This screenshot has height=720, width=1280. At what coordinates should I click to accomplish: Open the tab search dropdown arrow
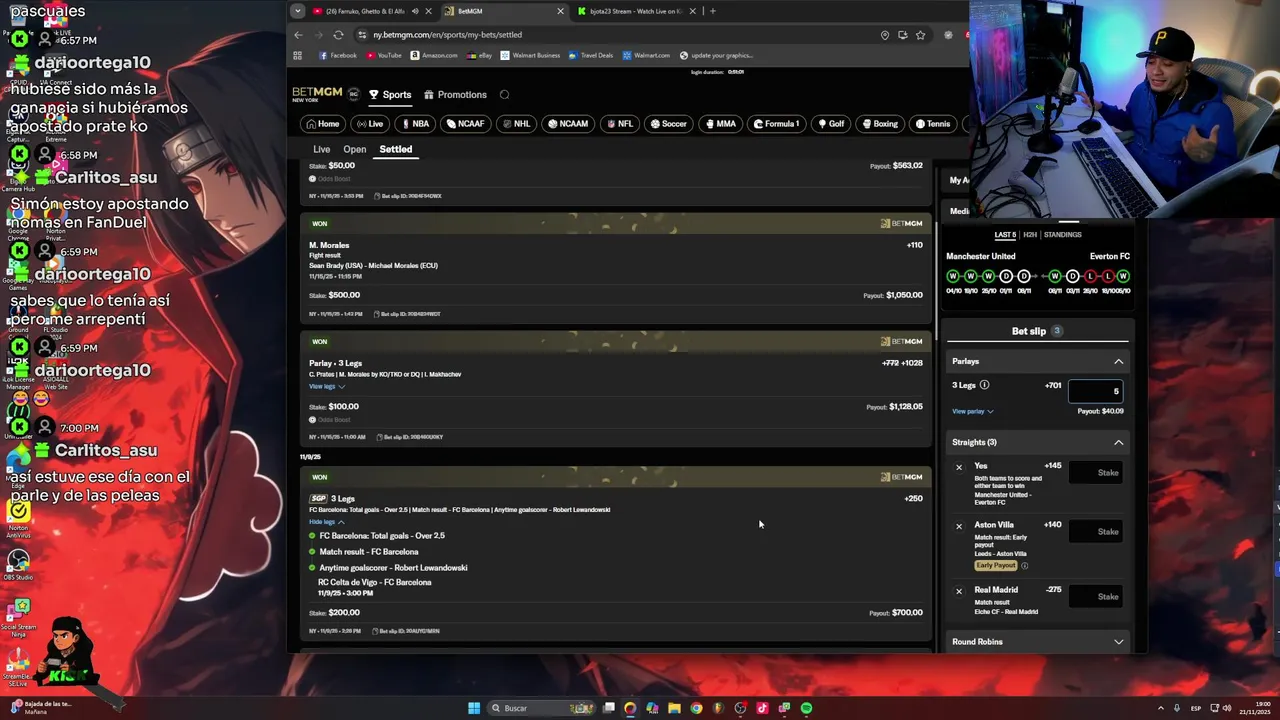pyautogui.click(x=297, y=11)
